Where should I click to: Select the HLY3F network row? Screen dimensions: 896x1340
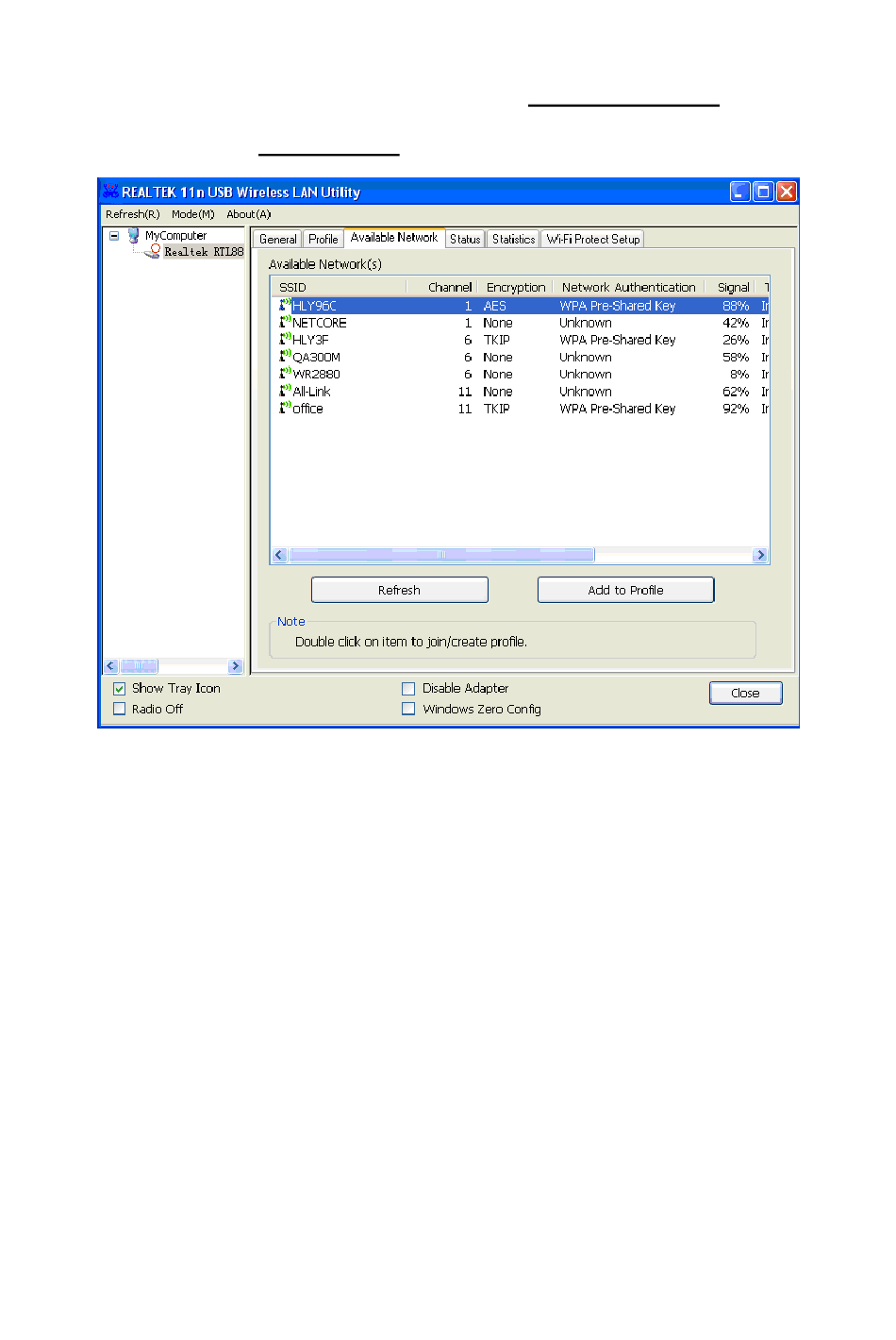click(520, 340)
